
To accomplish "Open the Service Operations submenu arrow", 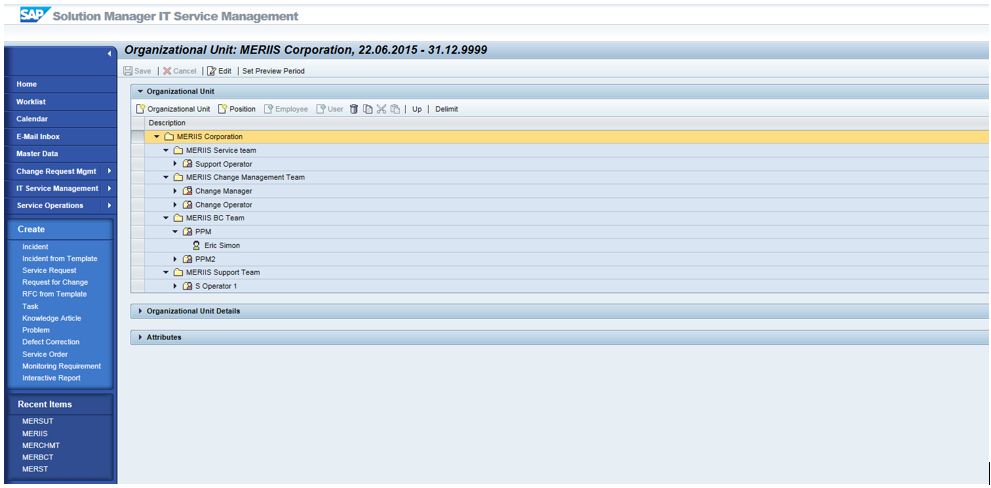I will click(109, 205).
